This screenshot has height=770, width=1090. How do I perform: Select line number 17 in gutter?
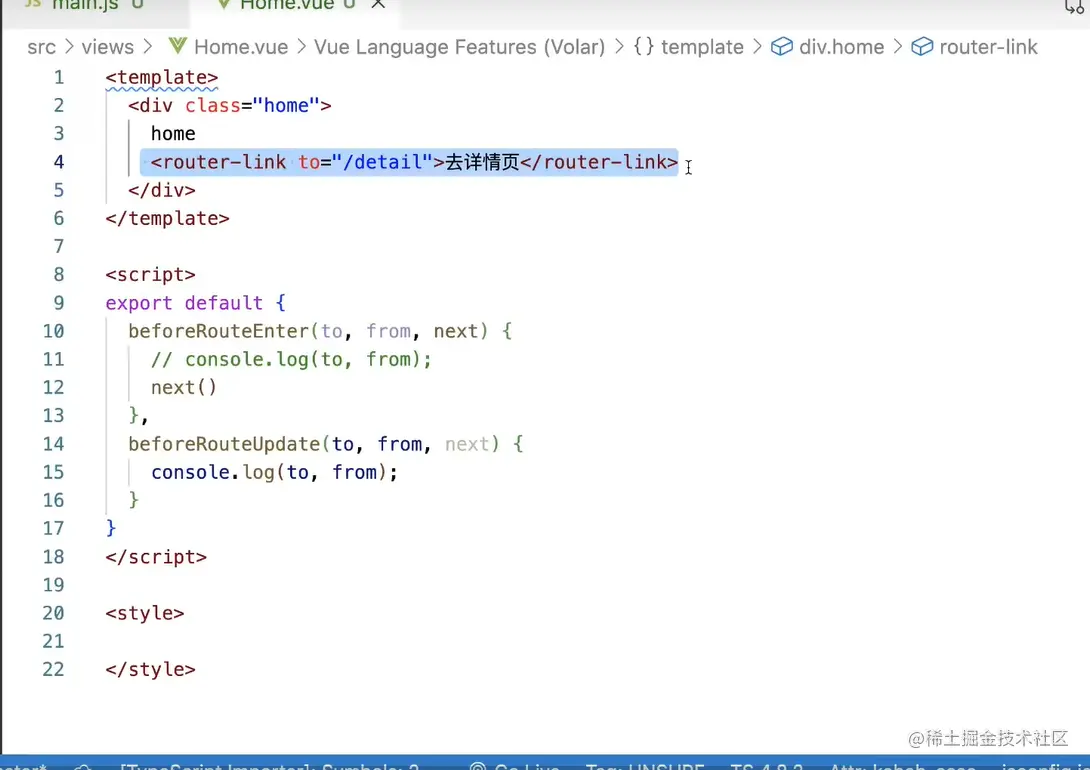pyautogui.click(x=54, y=529)
